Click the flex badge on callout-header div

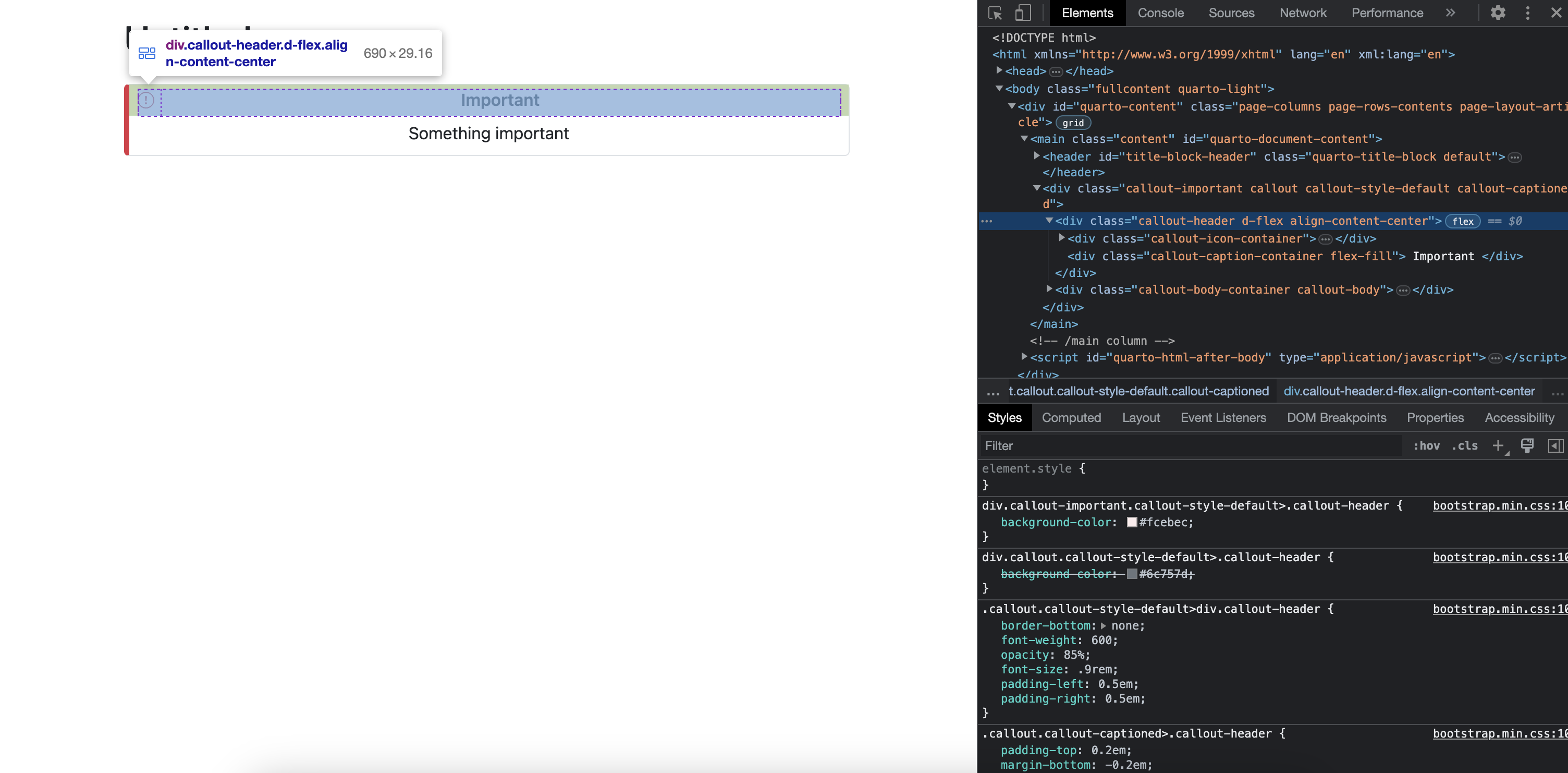[x=1463, y=221]
